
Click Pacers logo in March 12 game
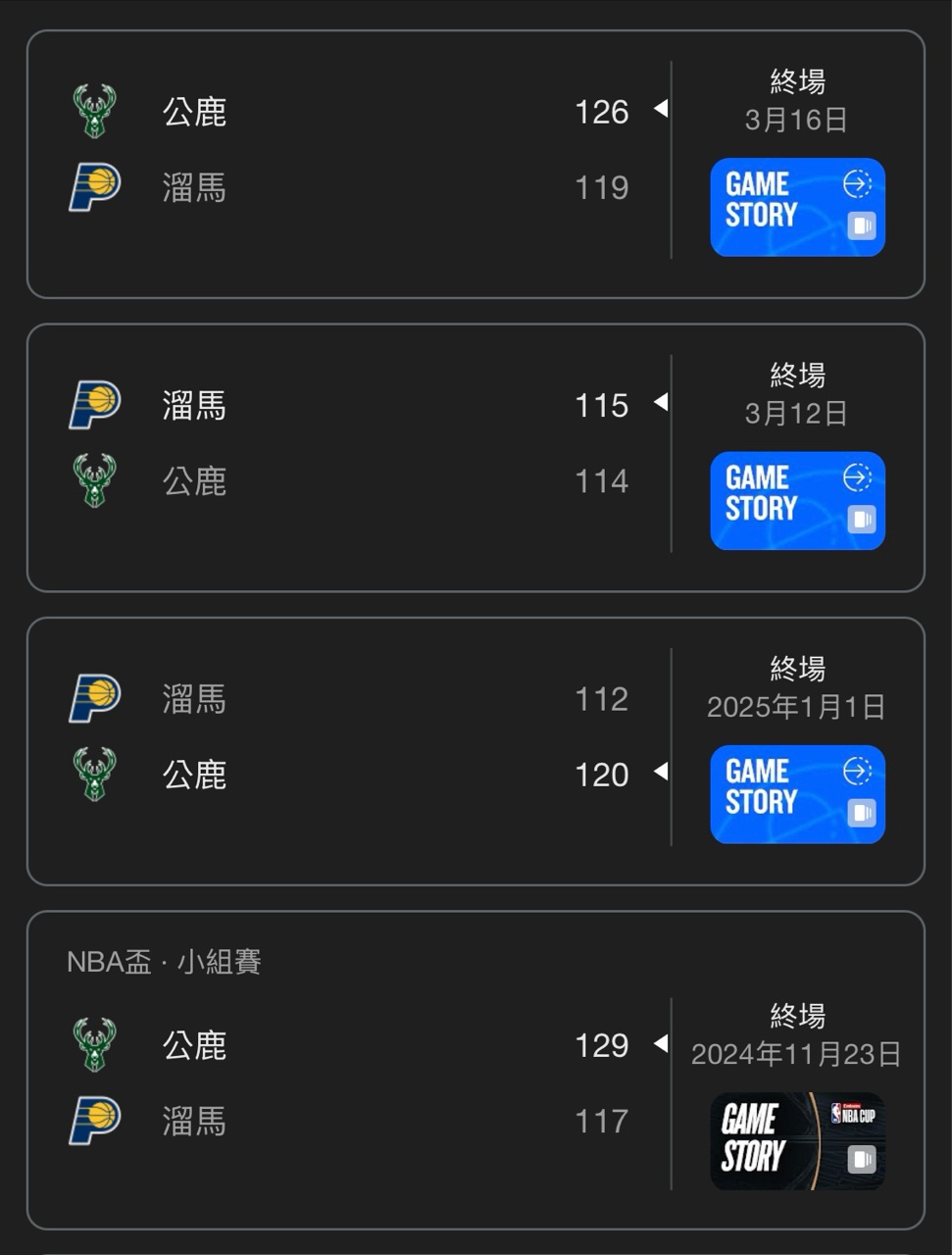[95, 405]
